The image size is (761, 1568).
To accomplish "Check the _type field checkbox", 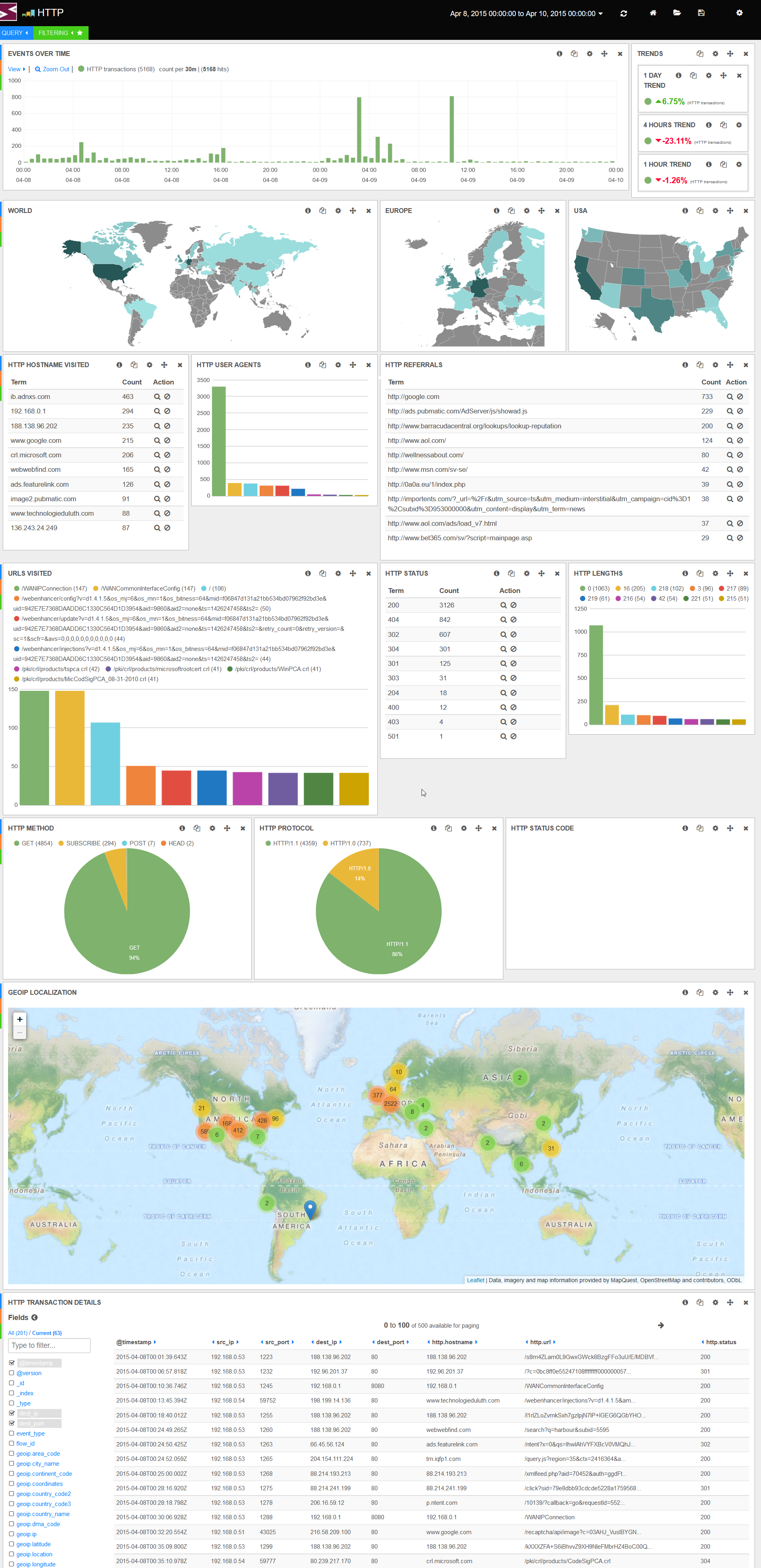I will point(12,1403).
